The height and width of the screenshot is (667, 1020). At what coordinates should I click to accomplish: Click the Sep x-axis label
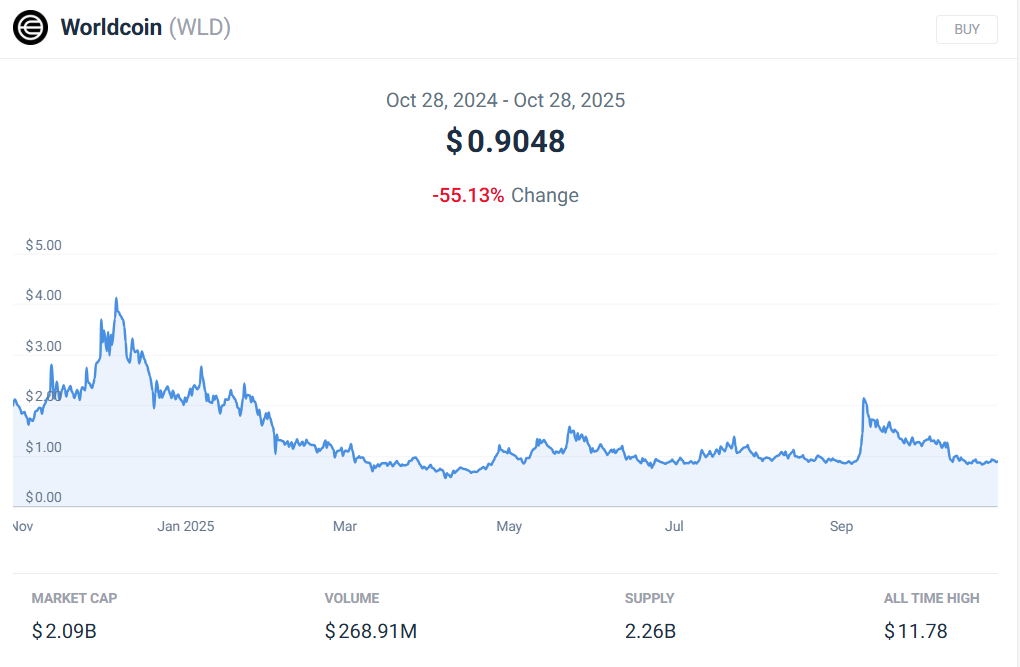coord(841,526)
